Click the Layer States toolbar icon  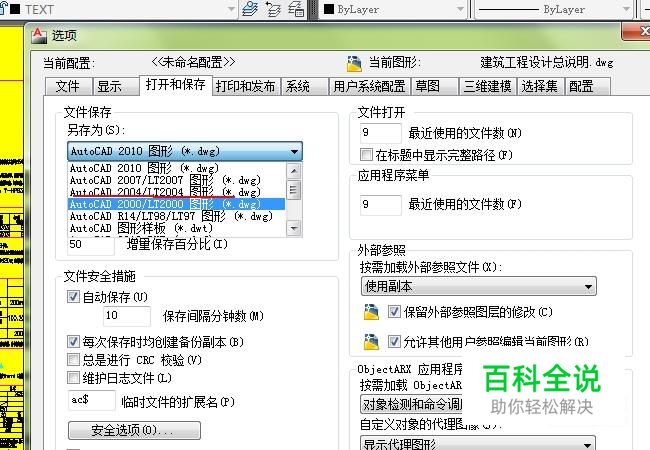(296, 9)
